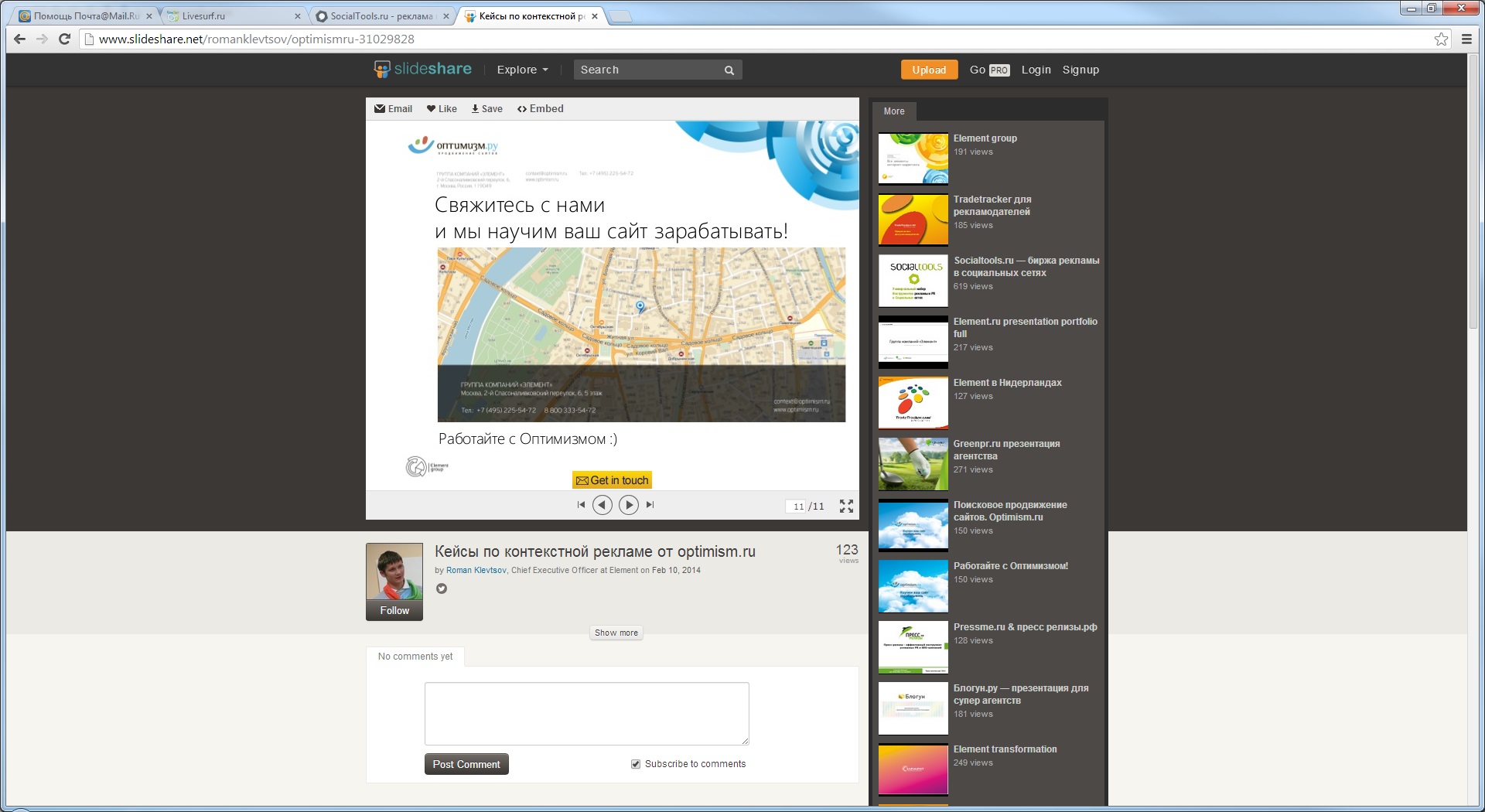Click the map on the slide
The image size is (1485, 812).
(x=641, y=335)
